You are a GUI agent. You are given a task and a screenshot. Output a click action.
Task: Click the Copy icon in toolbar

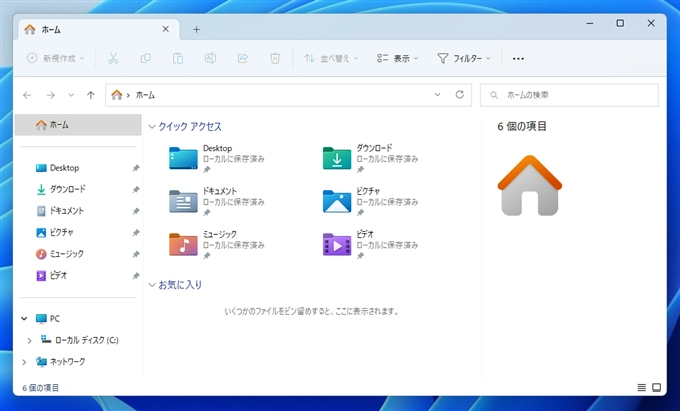[146, 58]
